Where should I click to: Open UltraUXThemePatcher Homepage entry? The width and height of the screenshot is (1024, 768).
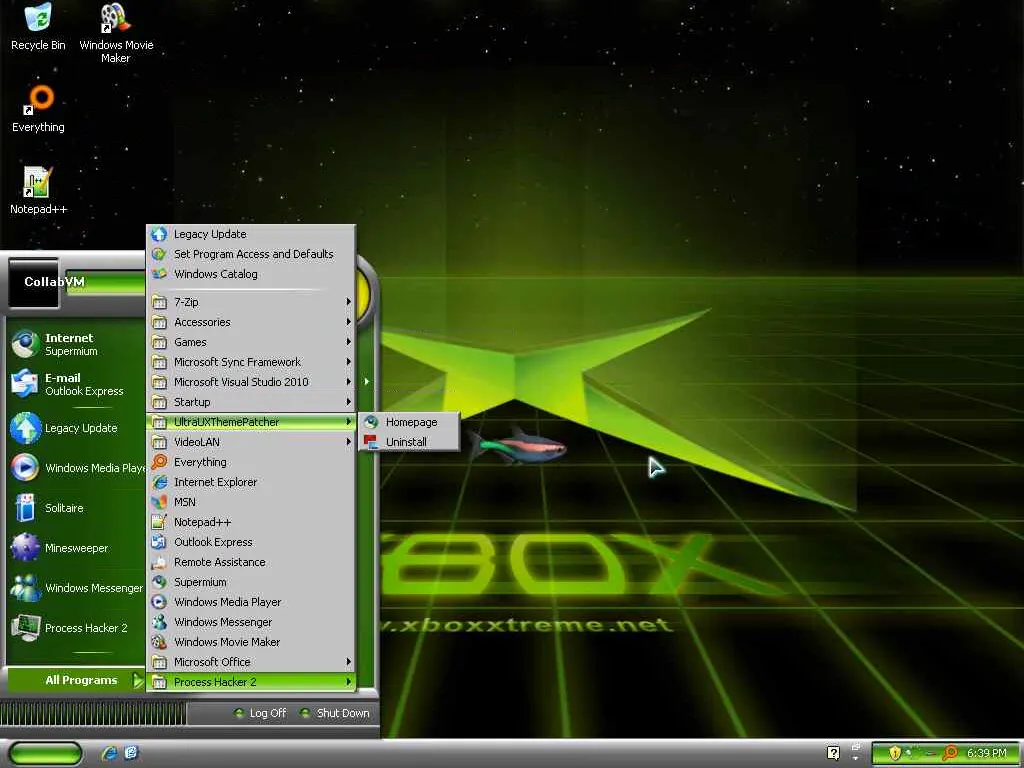(x=409, y=422)
